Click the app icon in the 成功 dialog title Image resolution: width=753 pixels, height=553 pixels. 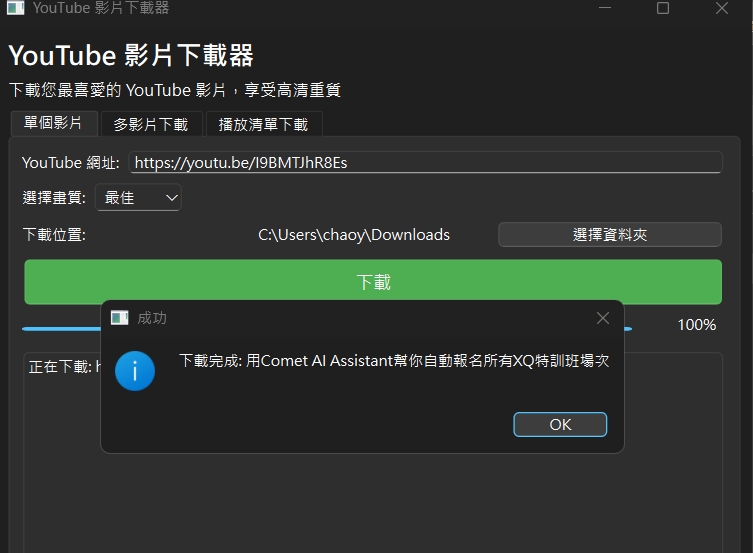tap(120, 318)
